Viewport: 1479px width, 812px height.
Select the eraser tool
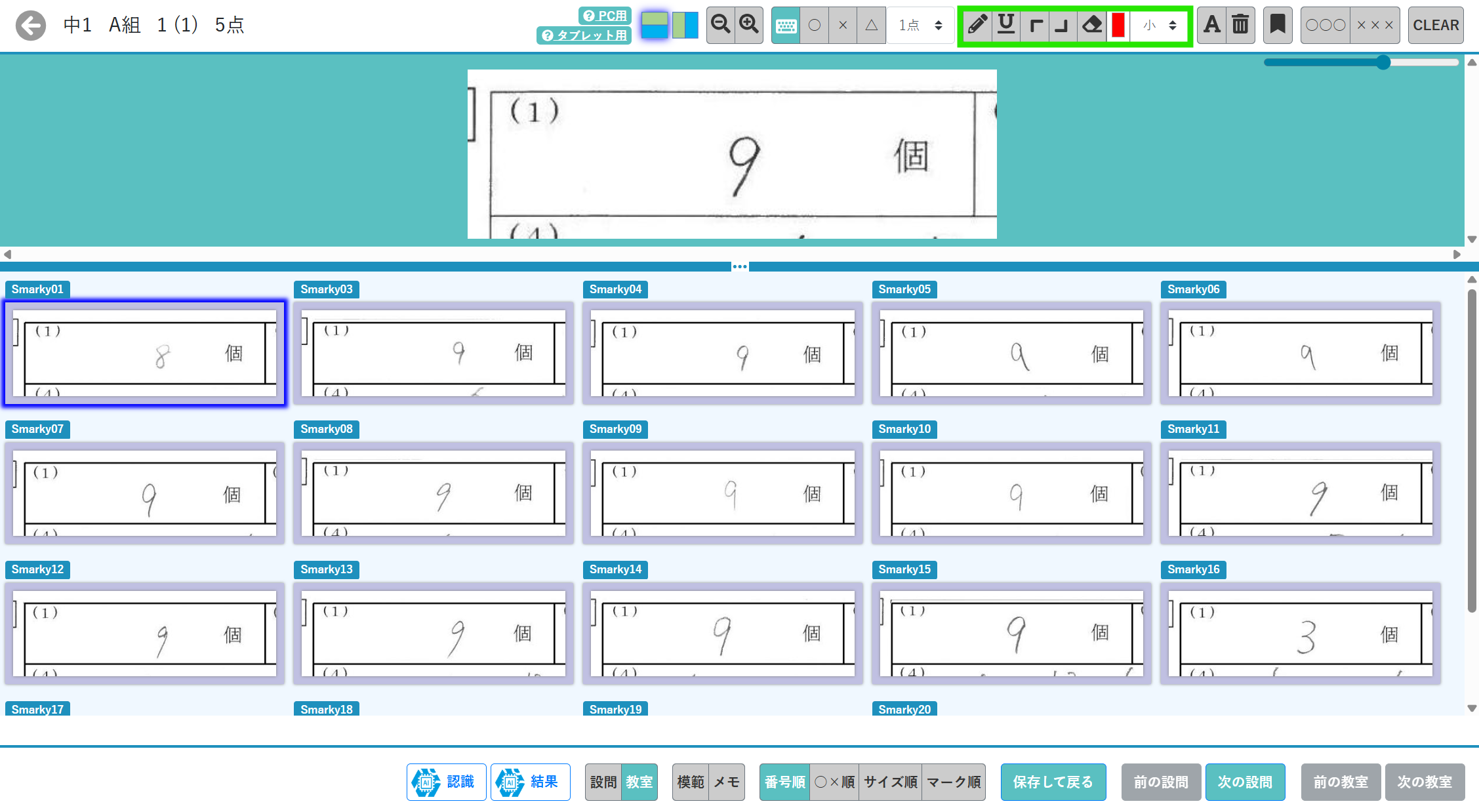(1091, 26)
